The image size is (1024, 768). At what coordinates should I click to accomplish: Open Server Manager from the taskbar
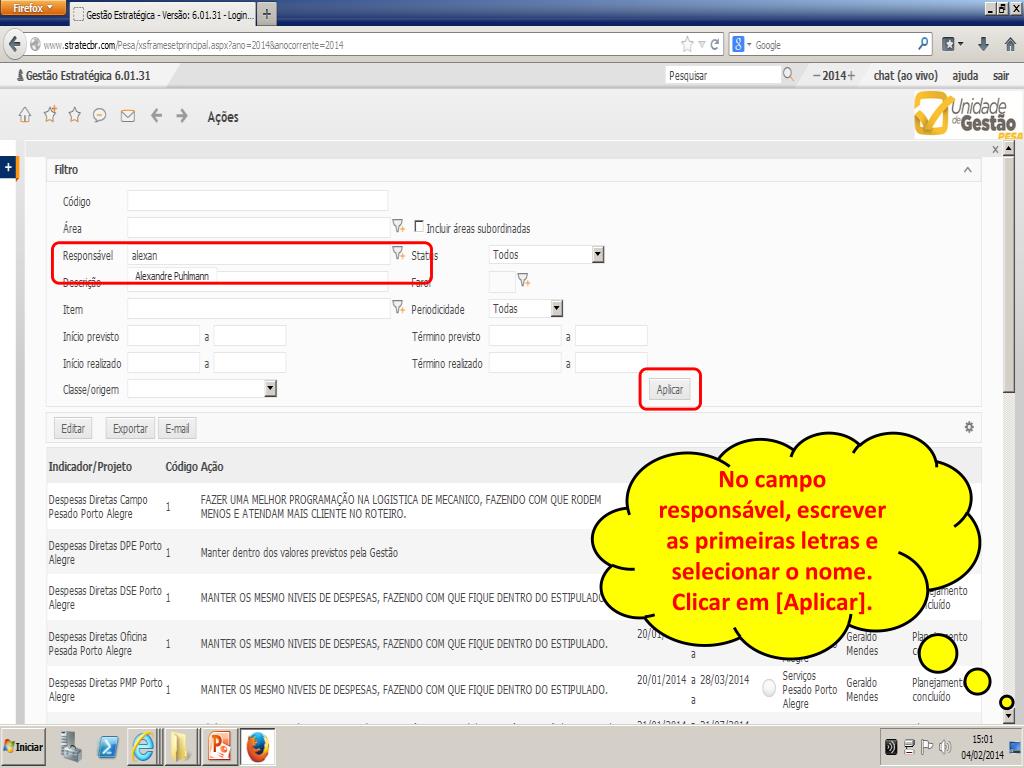point(71,746)
